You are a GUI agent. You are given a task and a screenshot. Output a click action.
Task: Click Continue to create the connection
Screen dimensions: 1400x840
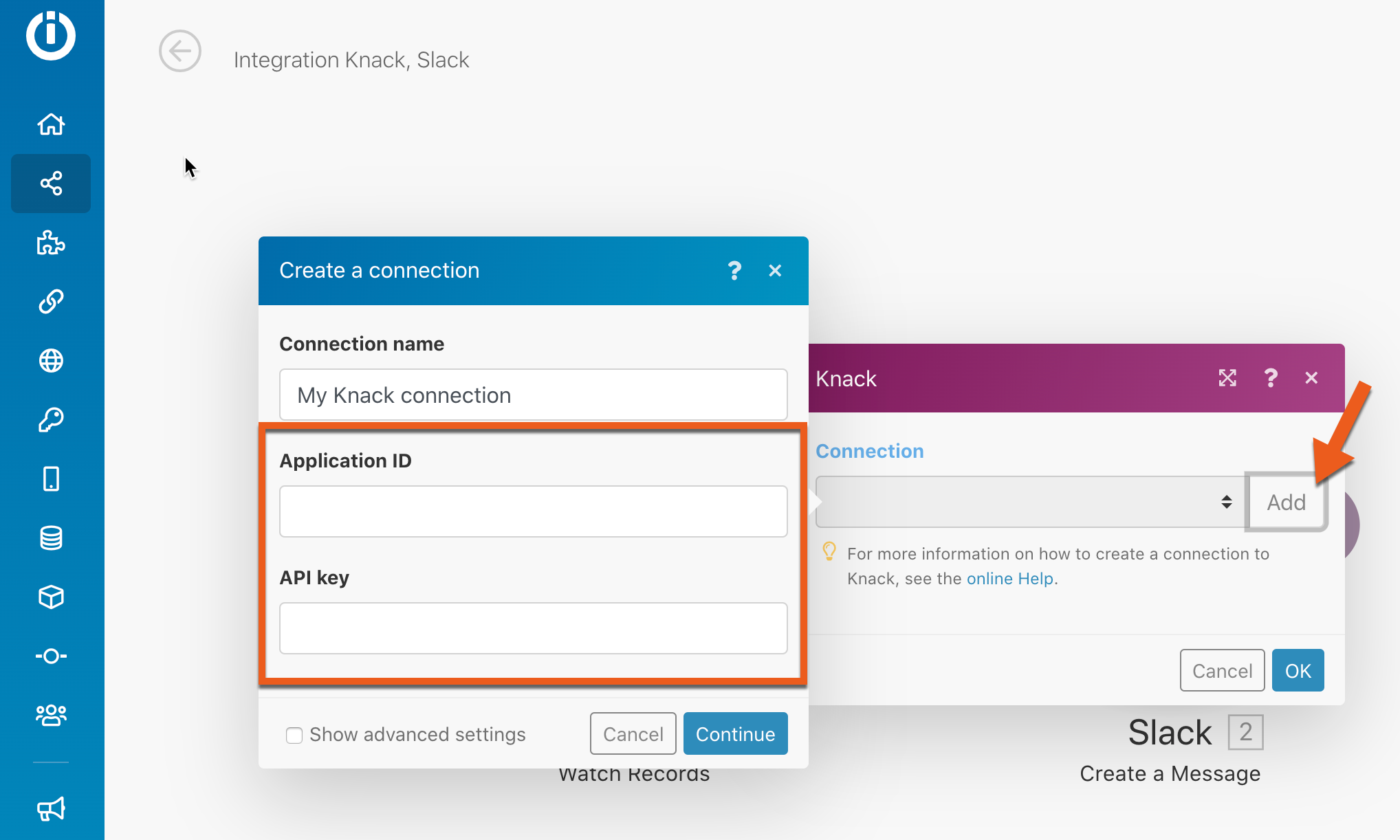(735, 734)
